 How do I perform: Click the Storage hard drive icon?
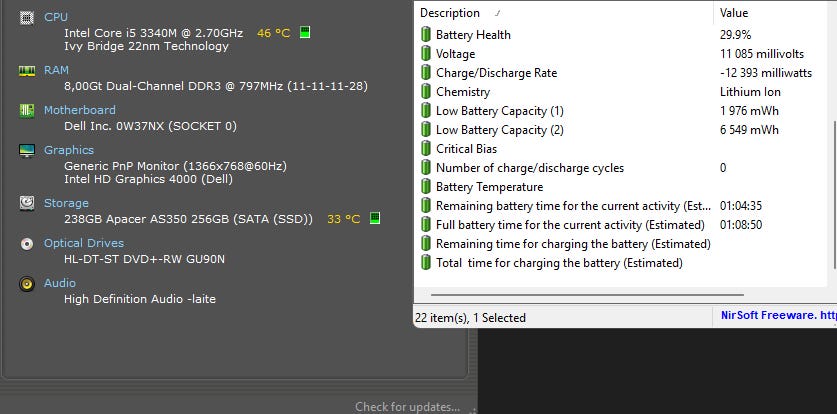coord(27,203)
